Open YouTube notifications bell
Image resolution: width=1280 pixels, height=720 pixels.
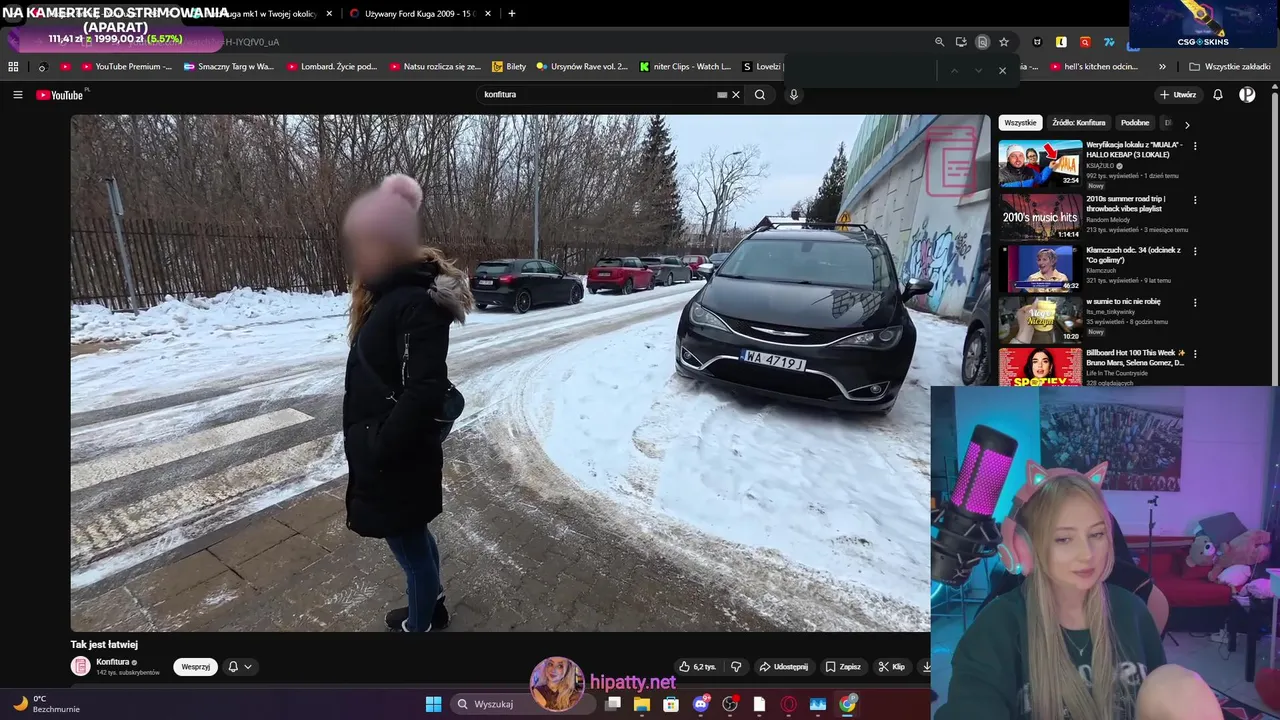tap(1218, 95)
